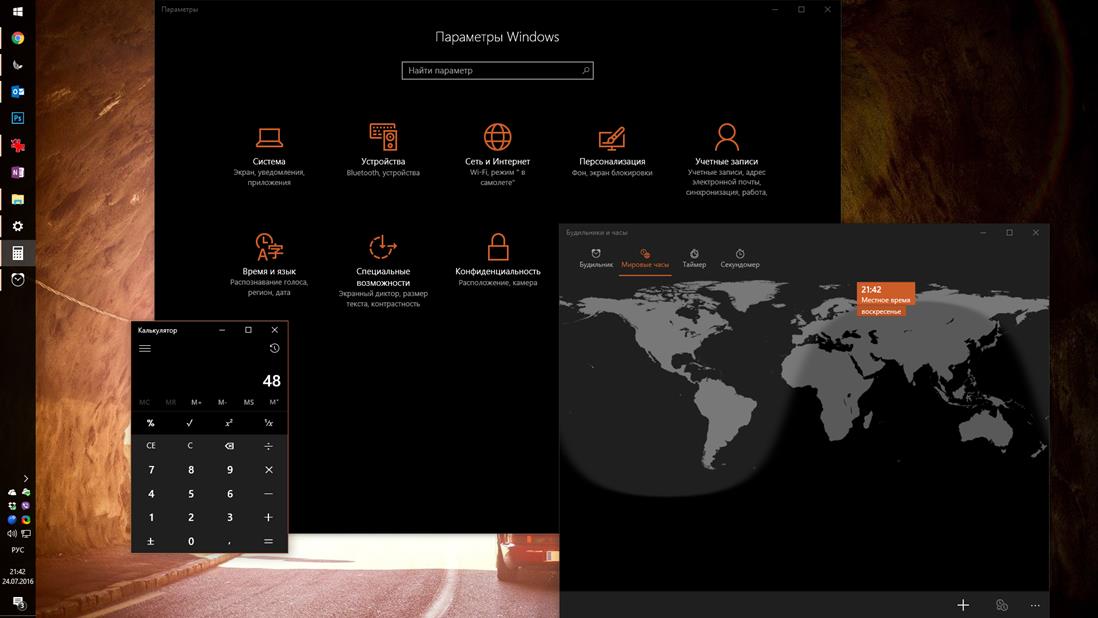The height and width of the screenshot is (618, 1098).
Task: Open the Система settings category
Action: [269, 156]
